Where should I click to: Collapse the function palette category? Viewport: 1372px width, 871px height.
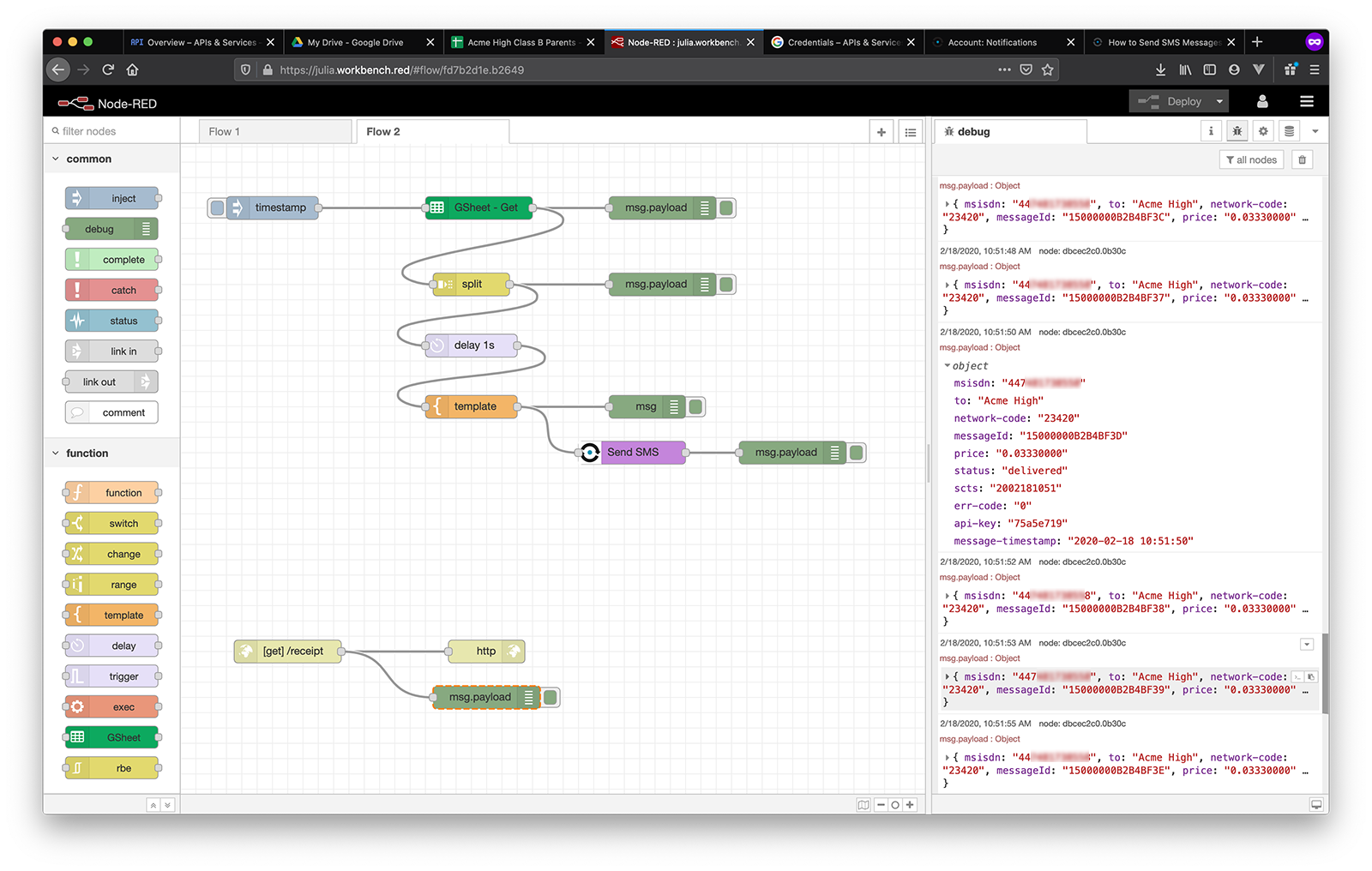pos(56,453)
